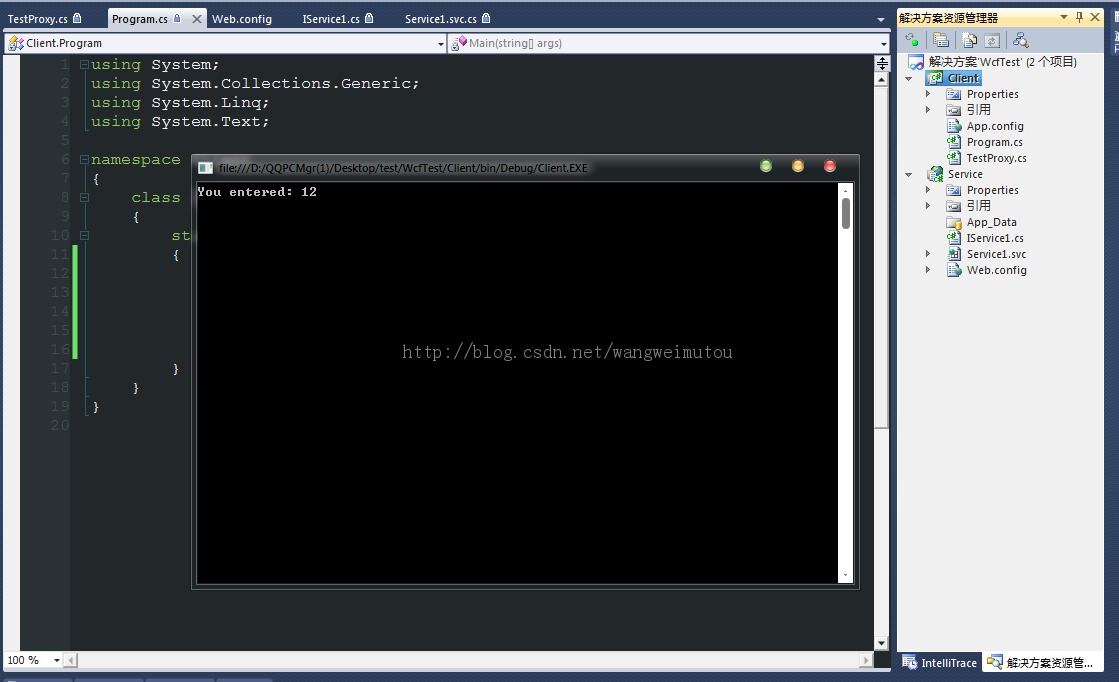Click the split editor handle above vertical scrollbar

point(882,63)
